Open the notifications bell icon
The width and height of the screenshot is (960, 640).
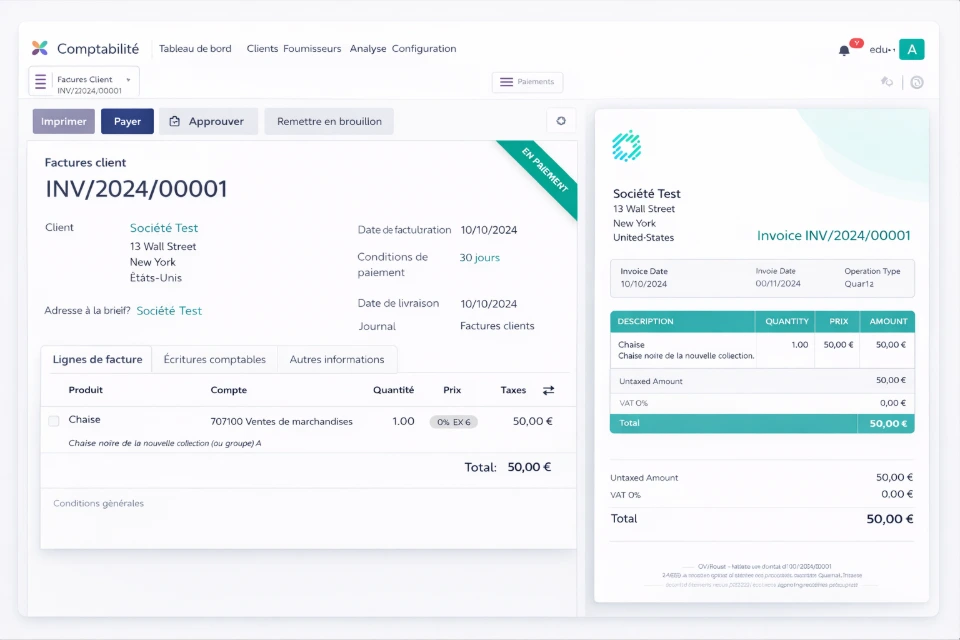click(x=844, y=50)
